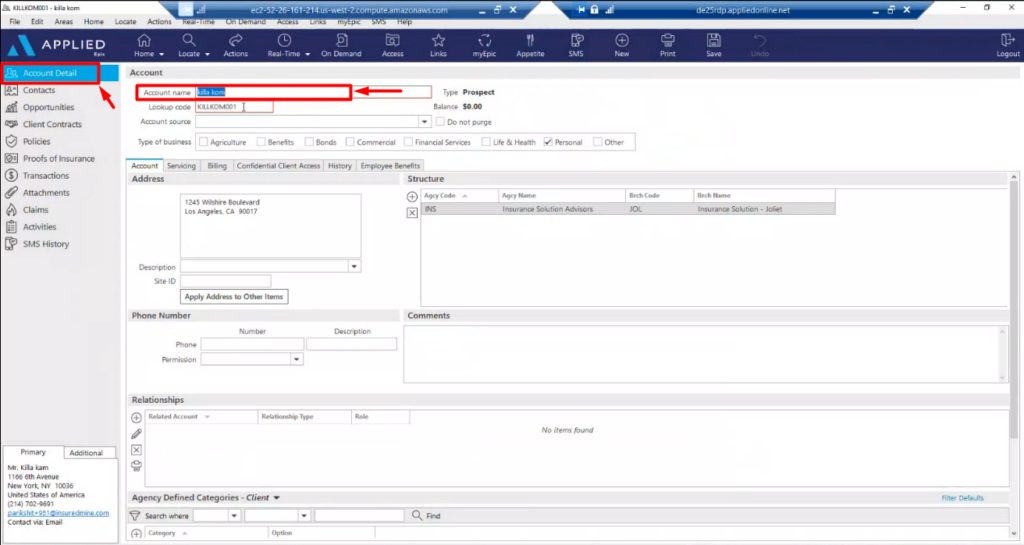
Task: Open the On Demand toolbar icon
Action: pos(341,40)
